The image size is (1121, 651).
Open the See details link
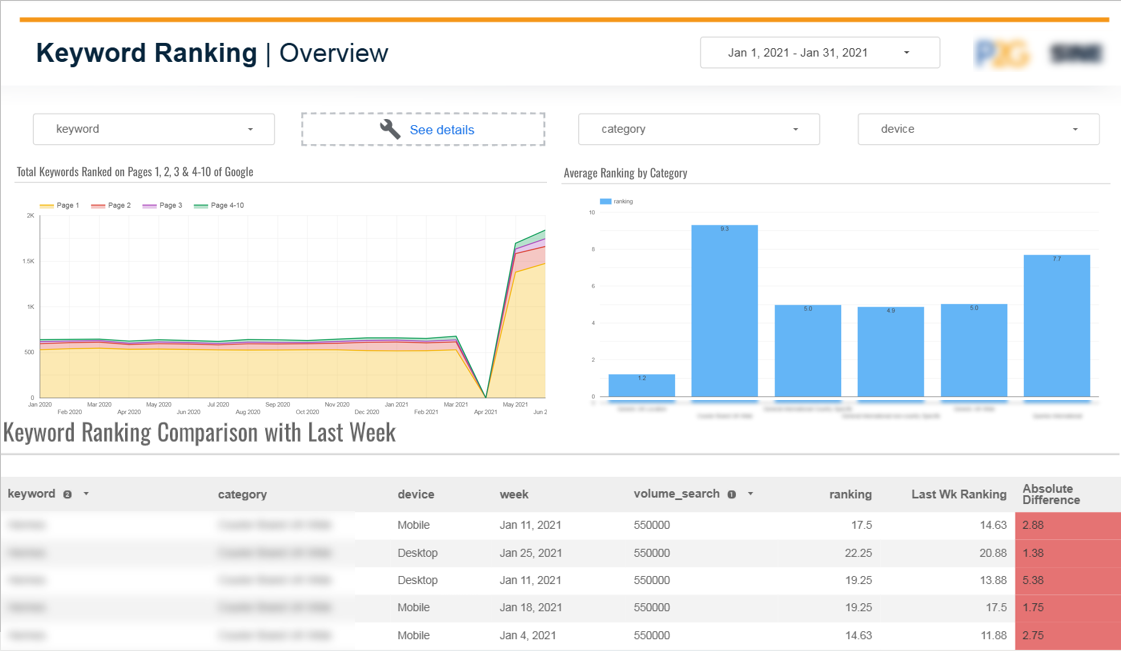tap(441, 130)
